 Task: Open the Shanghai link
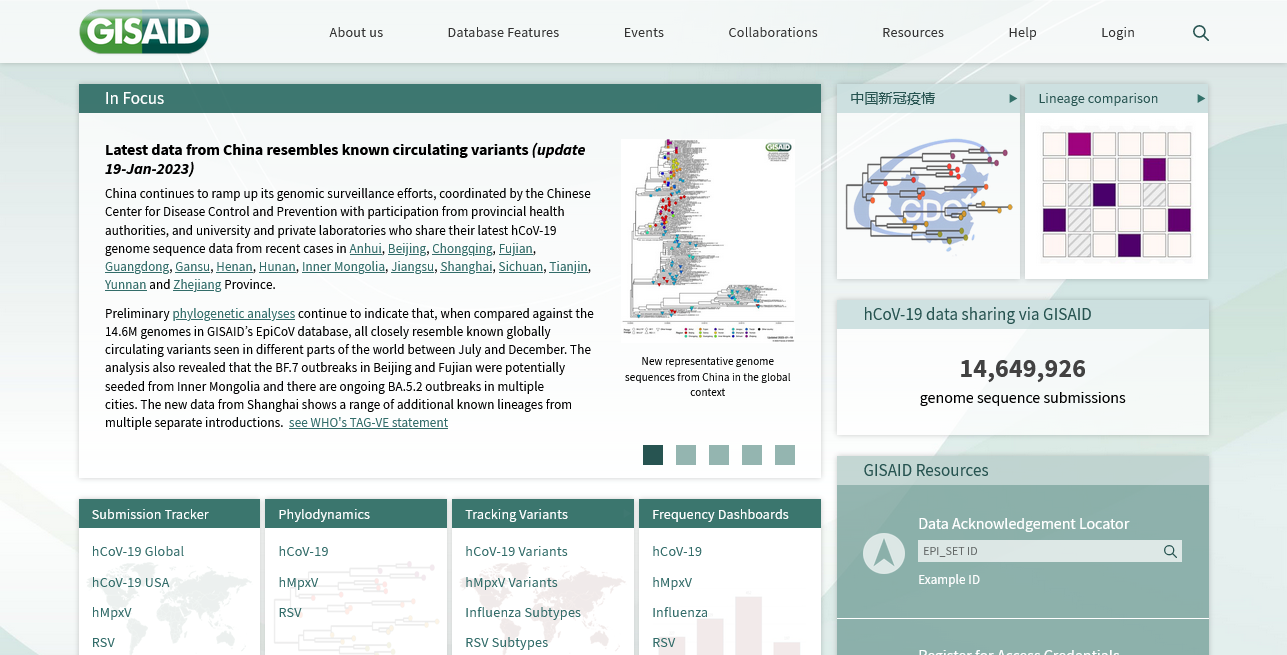(x=466, y=266)
